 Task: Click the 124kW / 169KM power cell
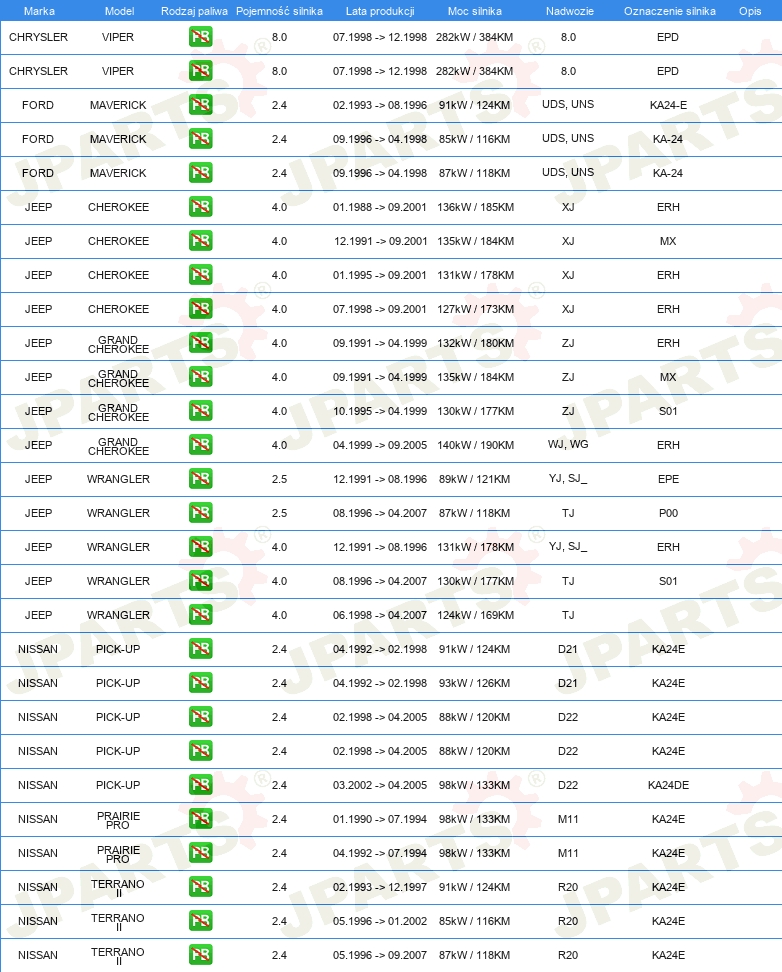coord(475,615)
